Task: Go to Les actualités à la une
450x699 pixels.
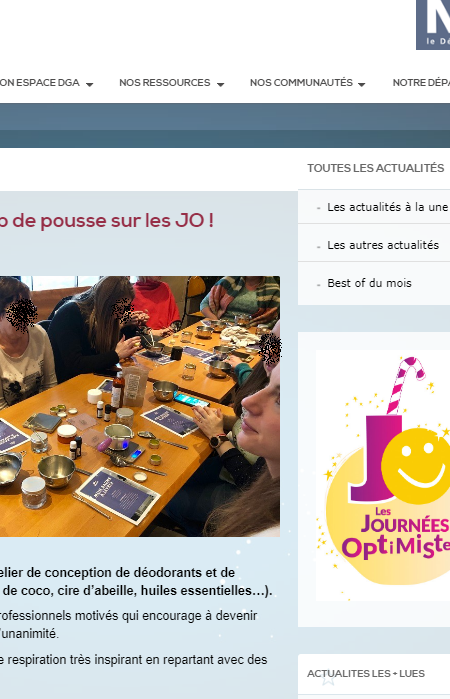Action: click(387, 207)
